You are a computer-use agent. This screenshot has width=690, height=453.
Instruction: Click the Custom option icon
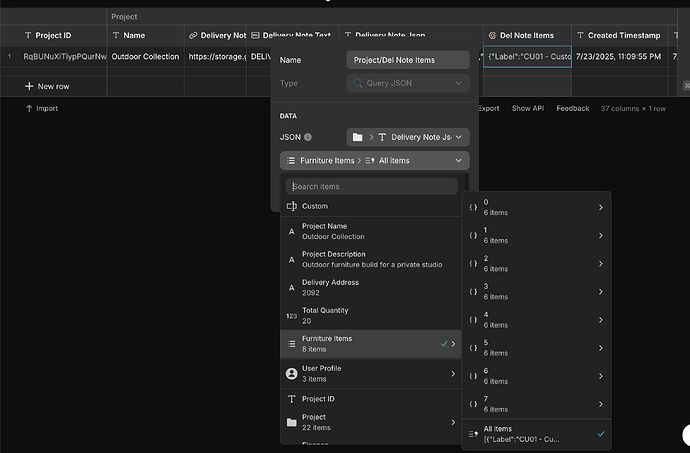291,206
